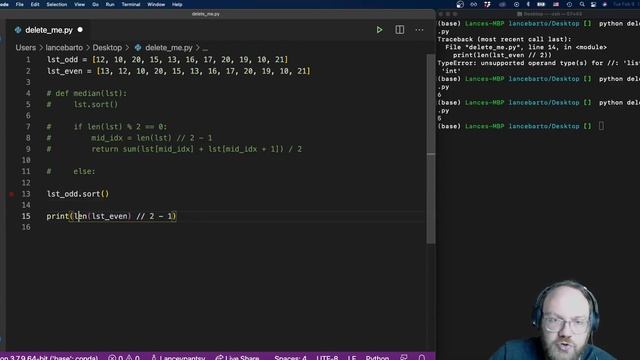Start a Live Share session
The image size is (640, 360).
(x=237, y=357)
